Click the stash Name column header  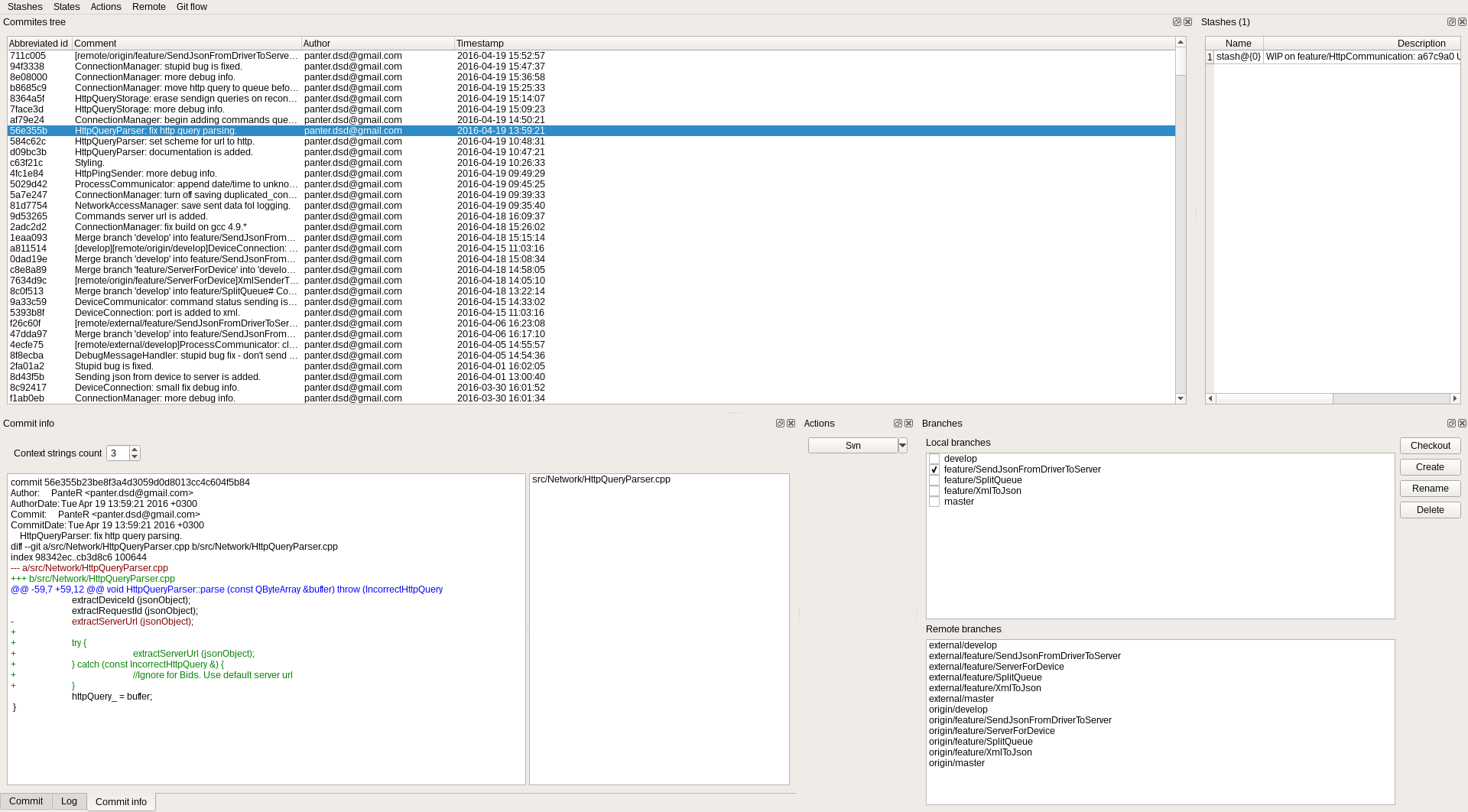tap(1239, 44)
